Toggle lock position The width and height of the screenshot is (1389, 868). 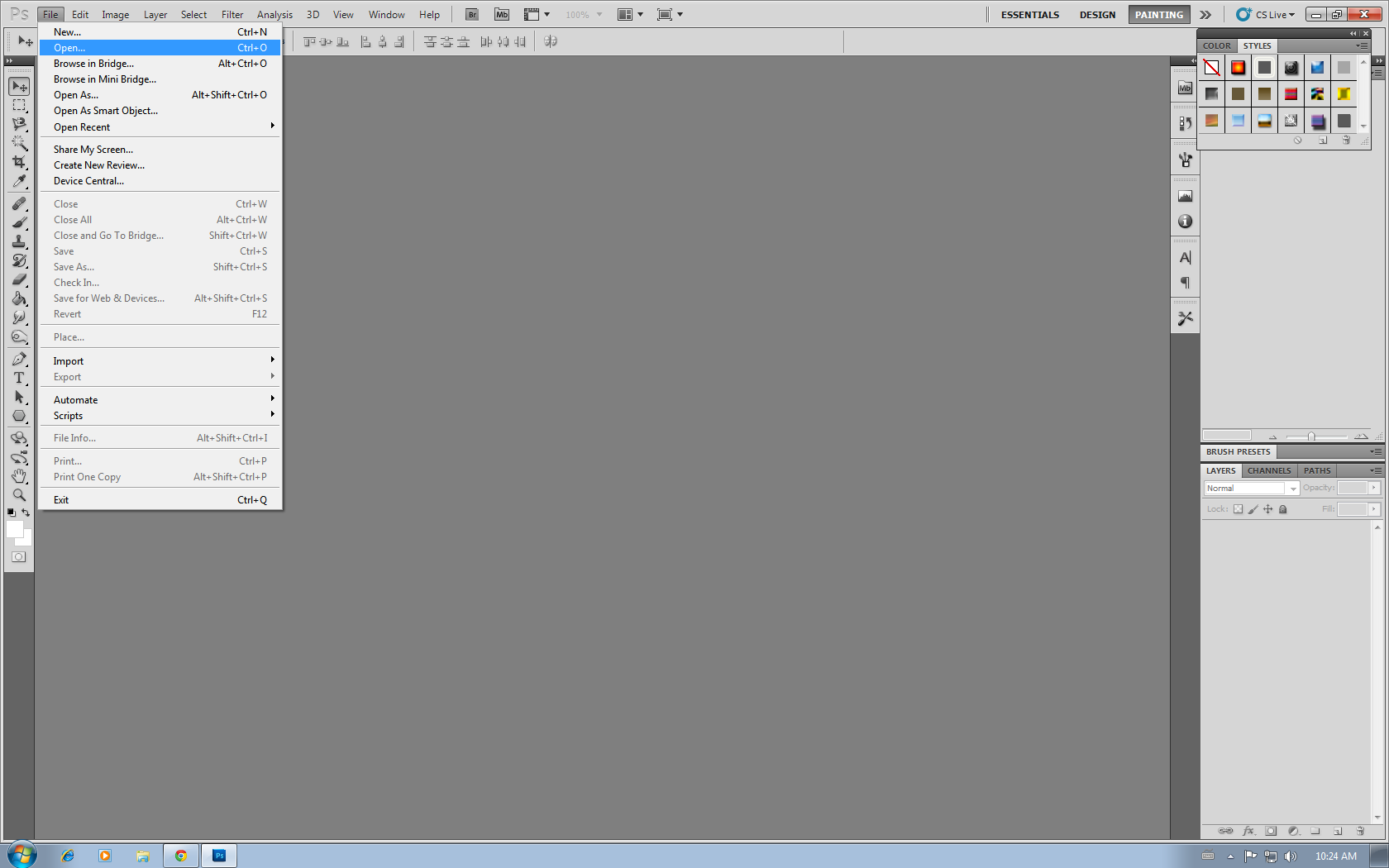pyautogui.click(x=1267, y=509)
